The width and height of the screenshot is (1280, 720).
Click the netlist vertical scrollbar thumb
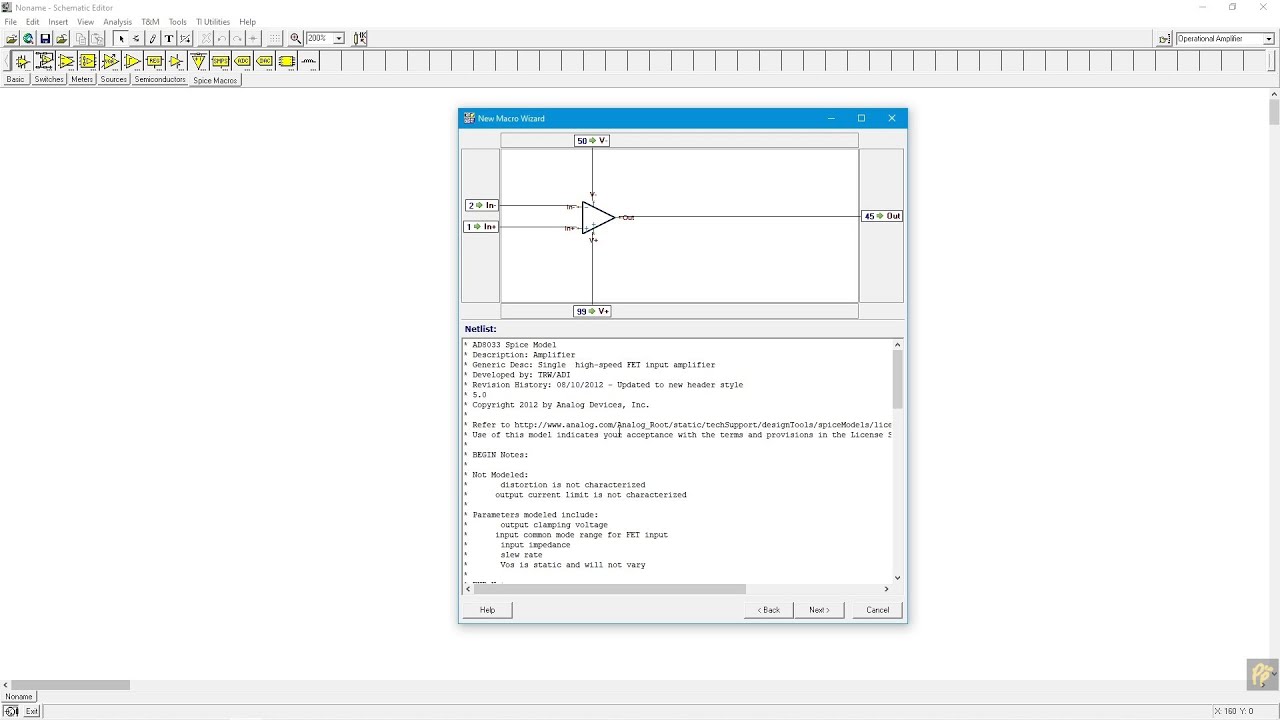pyautogui.click(x=897, y=380)
